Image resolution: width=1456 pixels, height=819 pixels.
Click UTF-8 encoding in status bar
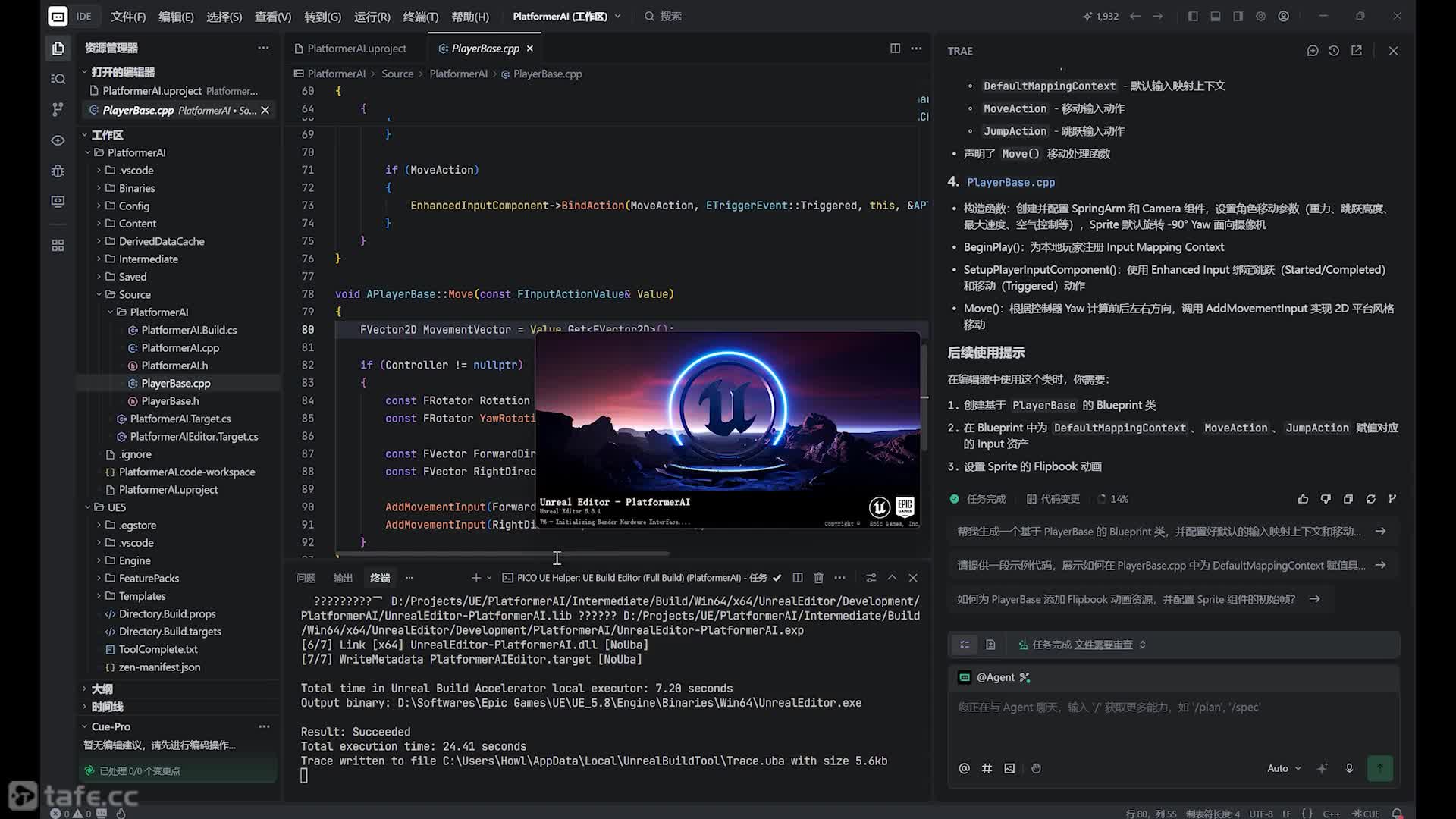(x=1261, y=814)
